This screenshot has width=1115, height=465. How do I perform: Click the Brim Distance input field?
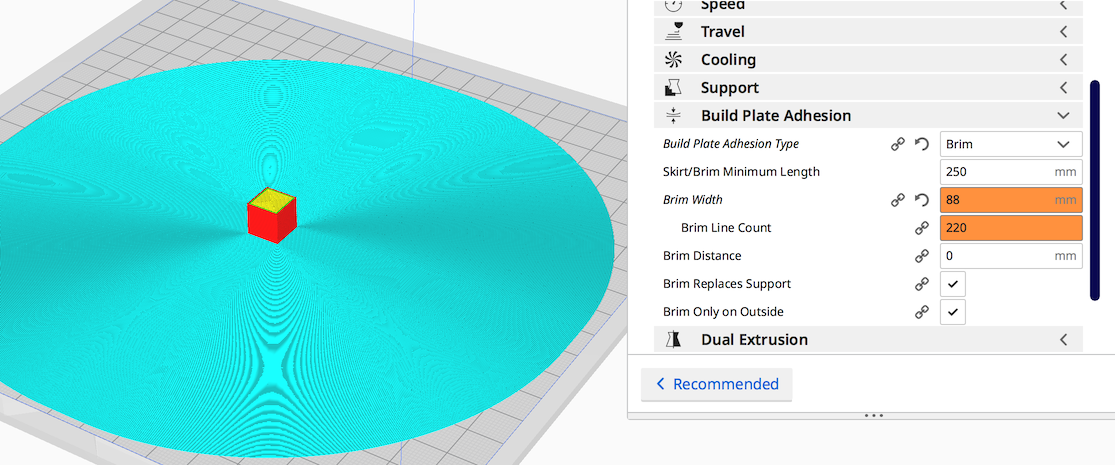pos(1011,256)
